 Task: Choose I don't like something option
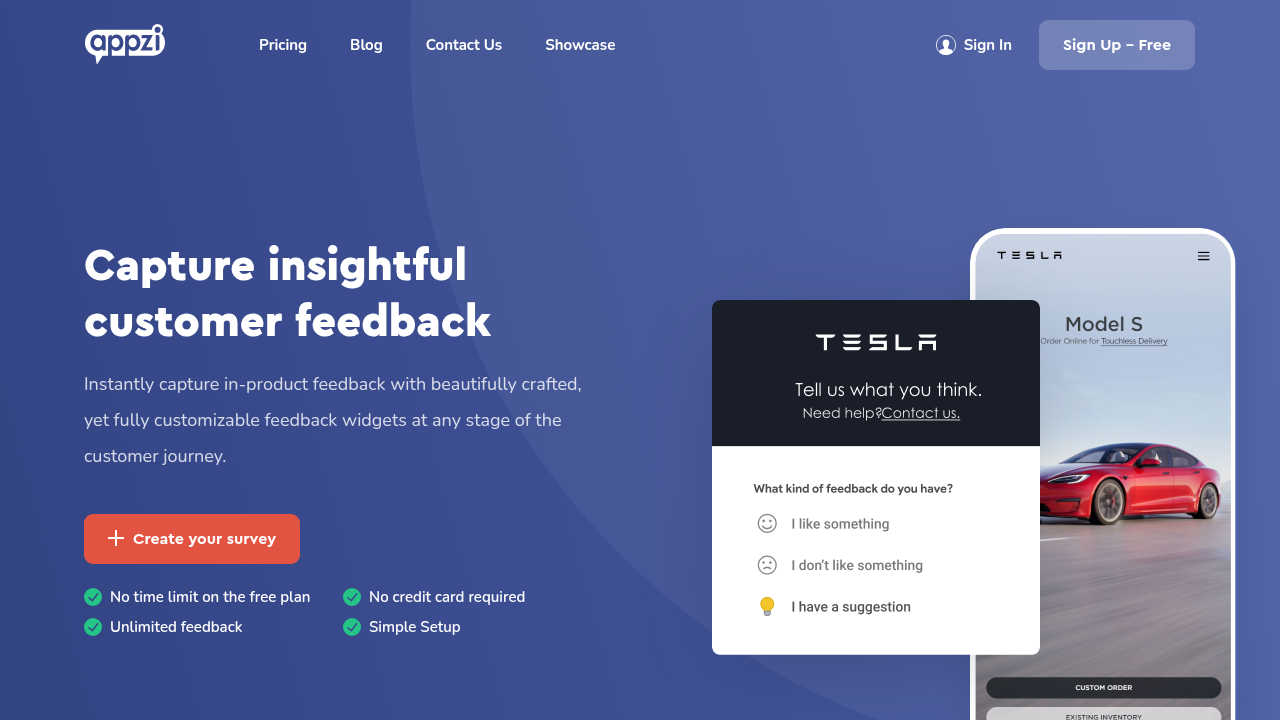[857, 565]
